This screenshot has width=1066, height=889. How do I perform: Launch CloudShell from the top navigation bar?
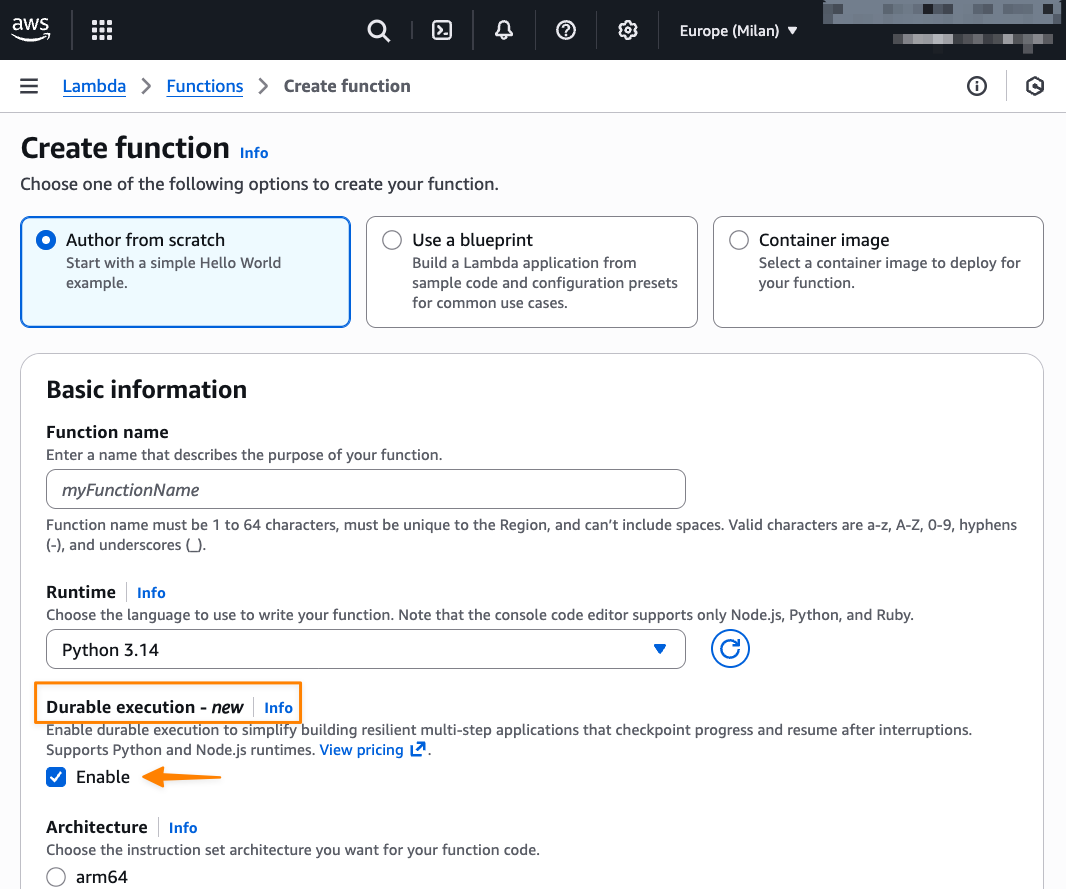441,30
